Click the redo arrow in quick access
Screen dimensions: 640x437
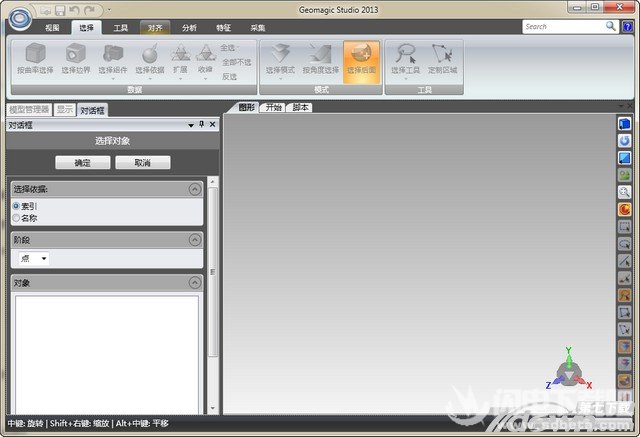click(89, 10)
